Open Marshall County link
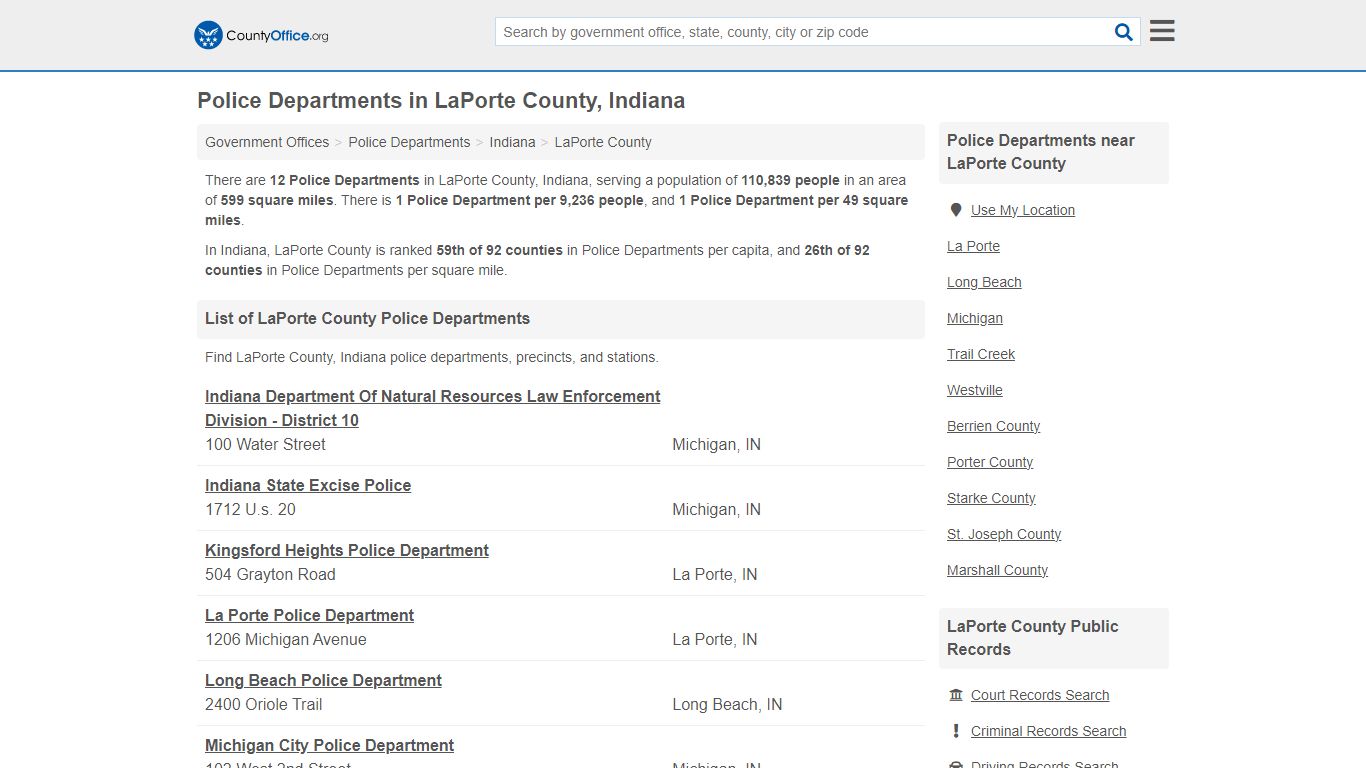1366x768 pixels. tap(997, 570)
